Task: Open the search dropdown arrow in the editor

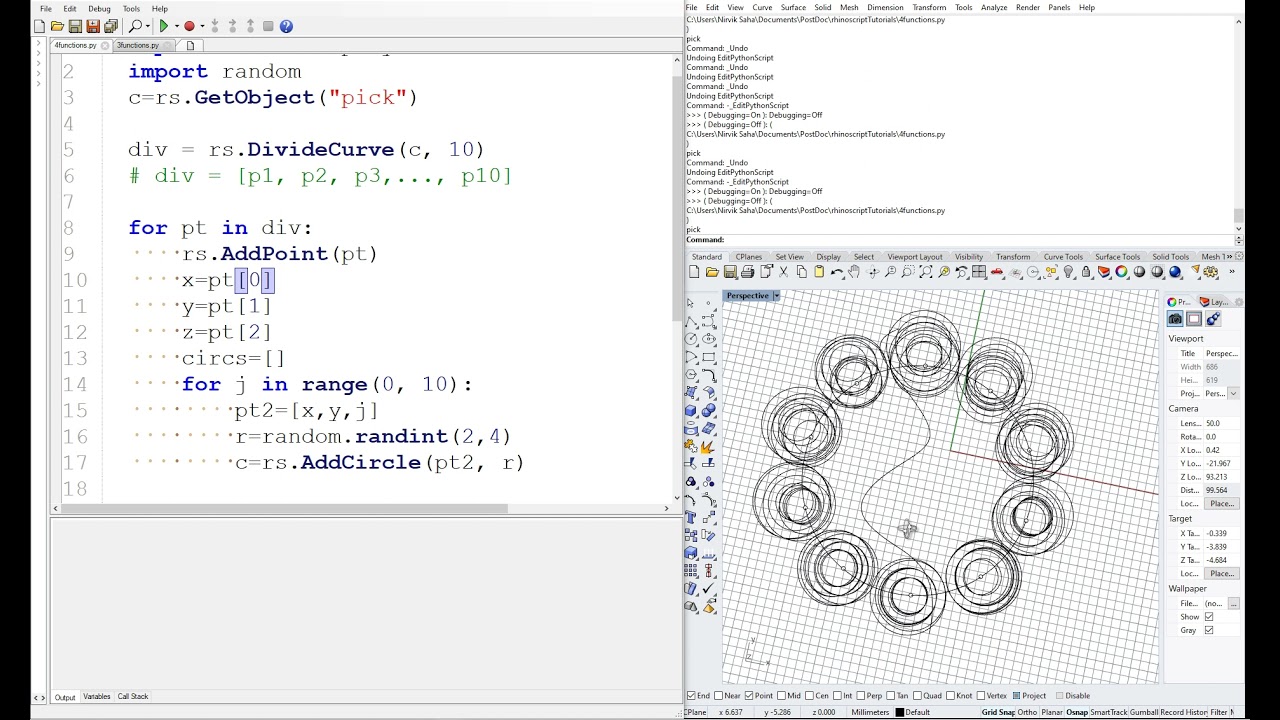Action: click(x=148, y=26)
